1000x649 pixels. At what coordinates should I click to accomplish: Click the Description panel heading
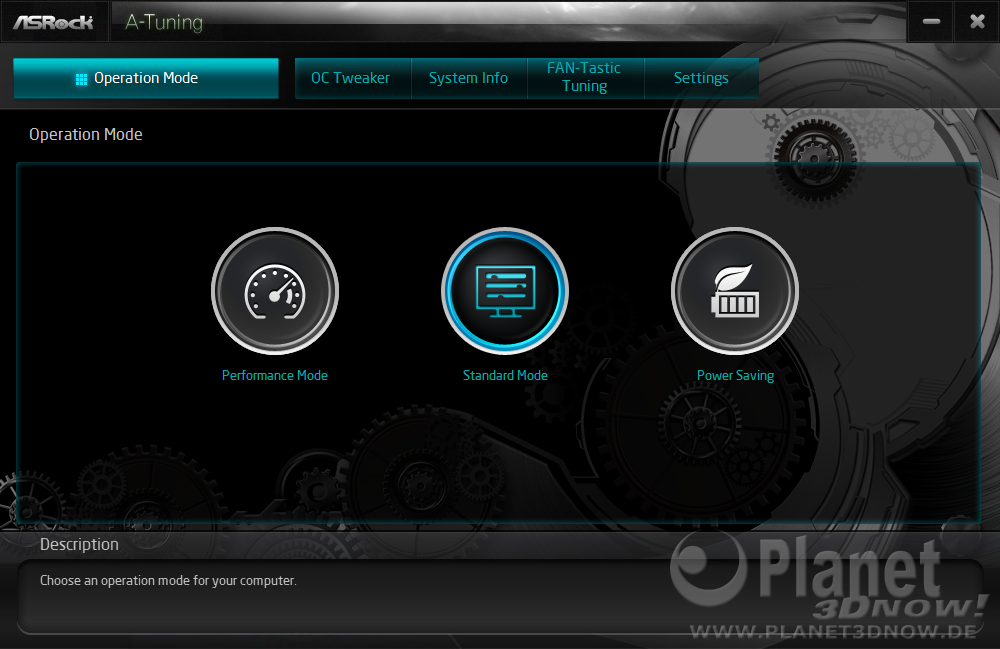coord(79,544)
